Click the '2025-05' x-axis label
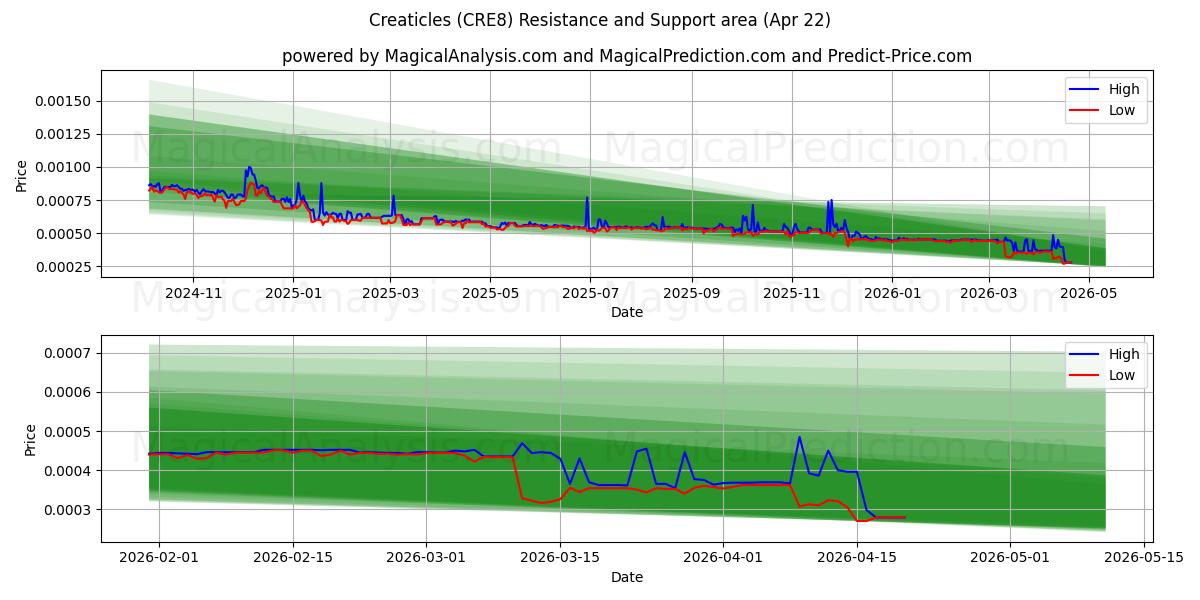This screenshot has height=600, width=1200. [490, 294]
